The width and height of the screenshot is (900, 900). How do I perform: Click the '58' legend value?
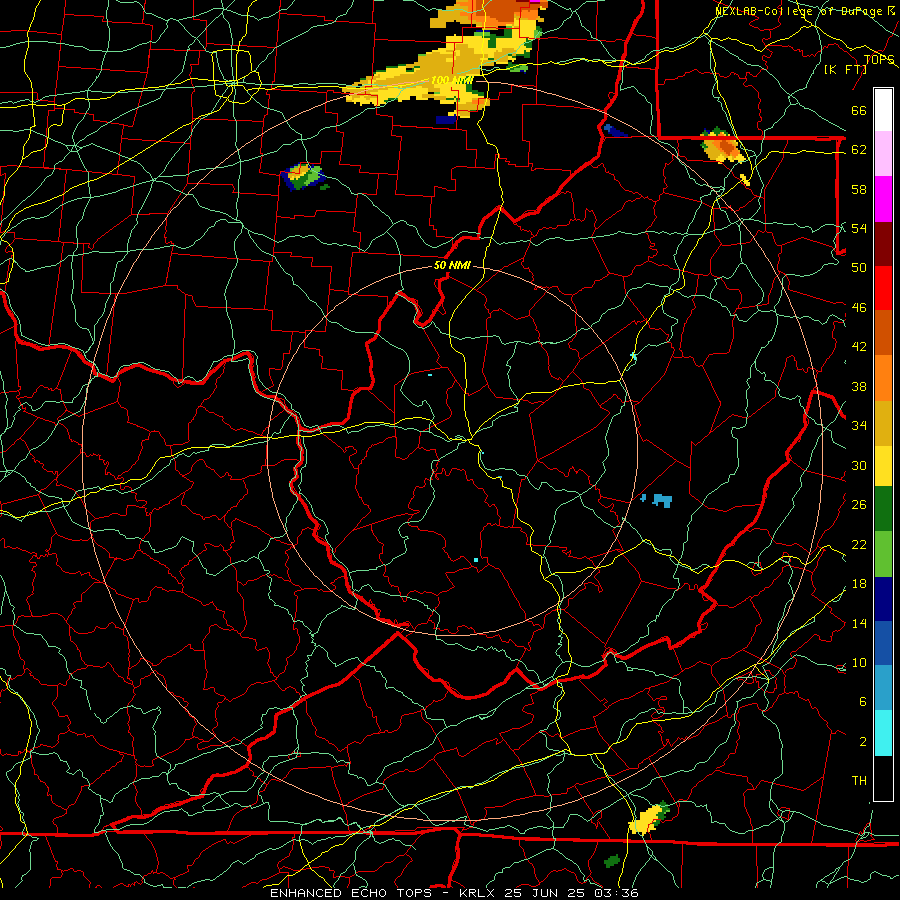click(x=859, y=189)
